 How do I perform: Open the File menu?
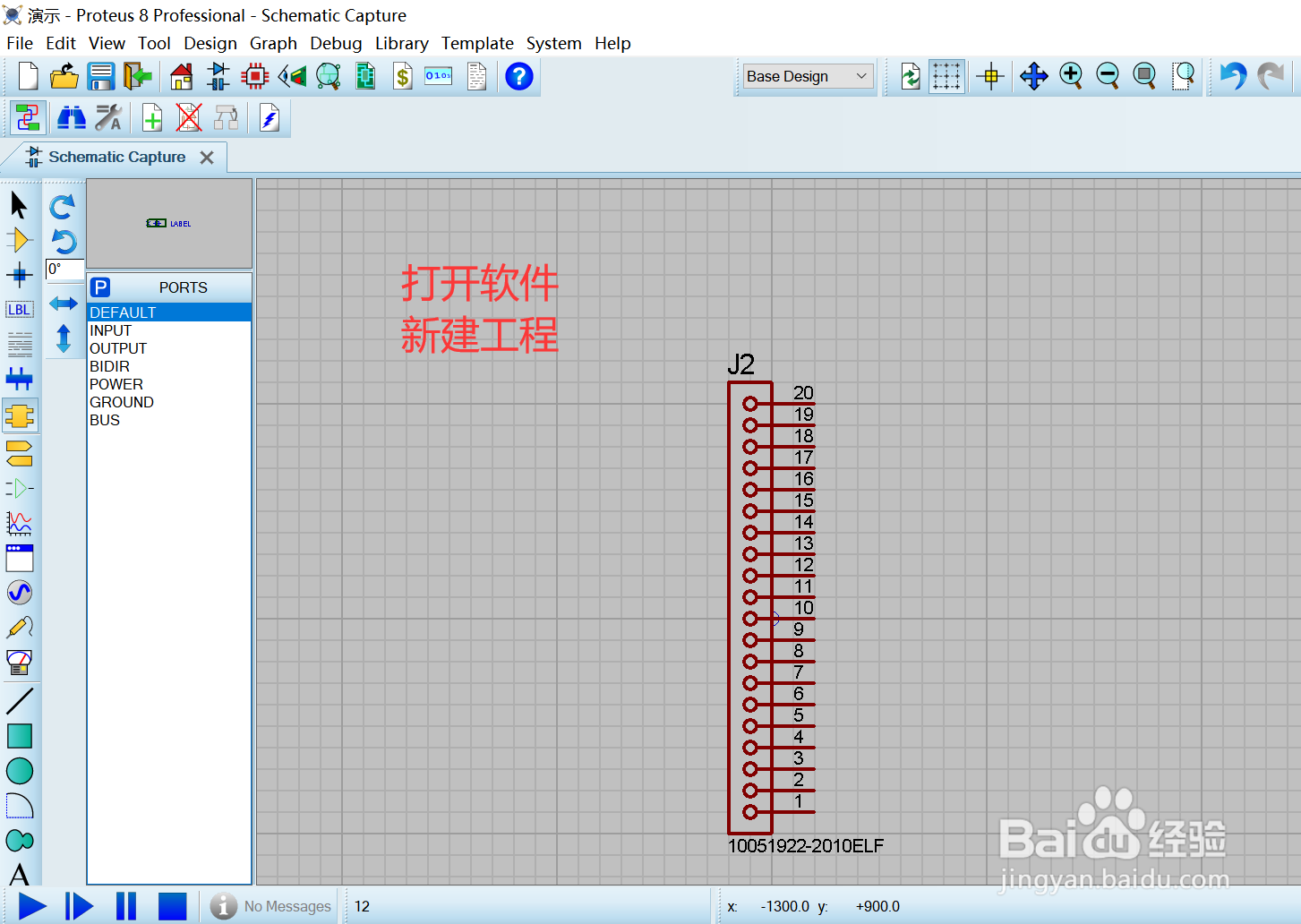pos(20,43)
